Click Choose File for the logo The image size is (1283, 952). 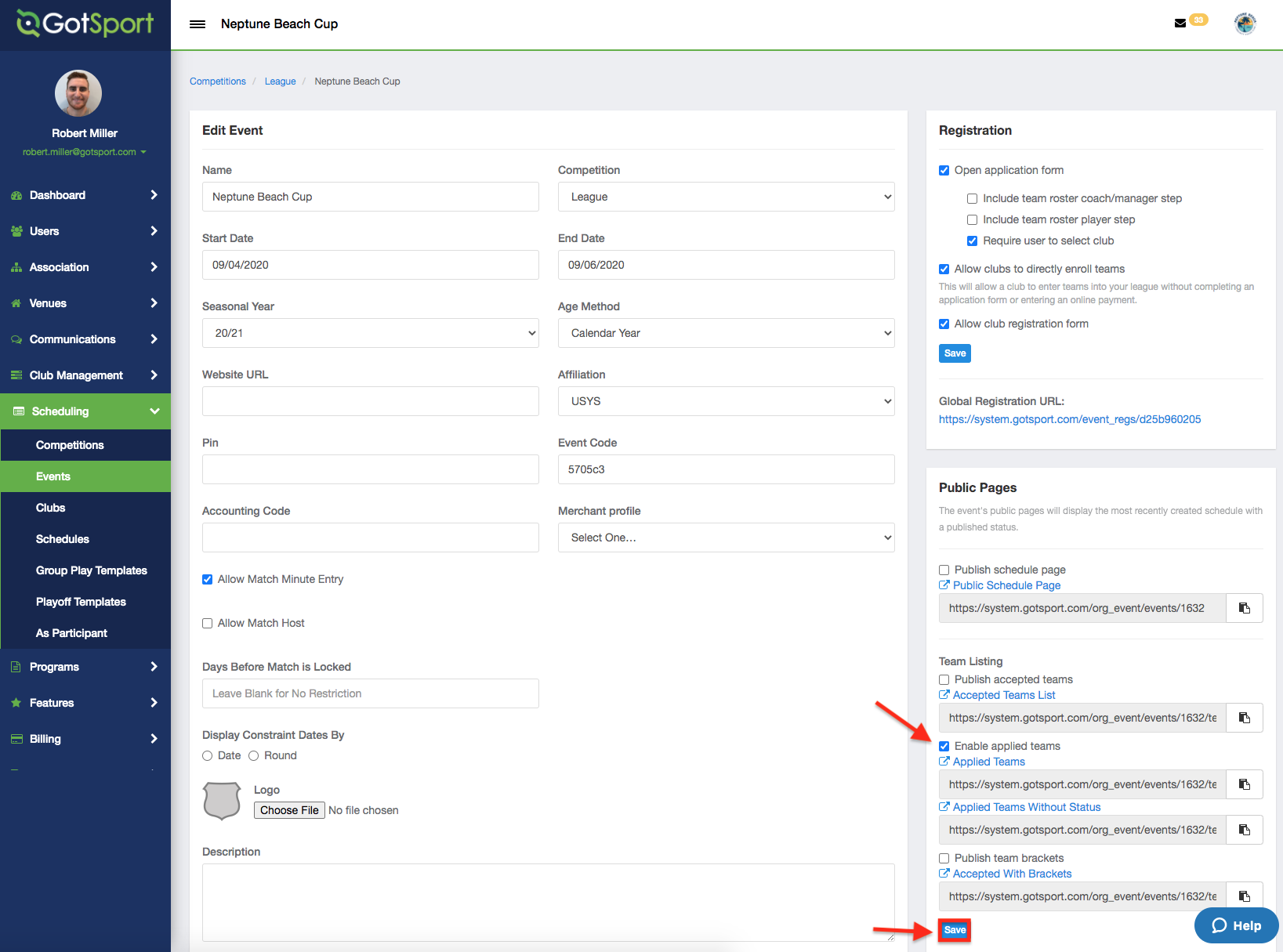coord(289,810)
